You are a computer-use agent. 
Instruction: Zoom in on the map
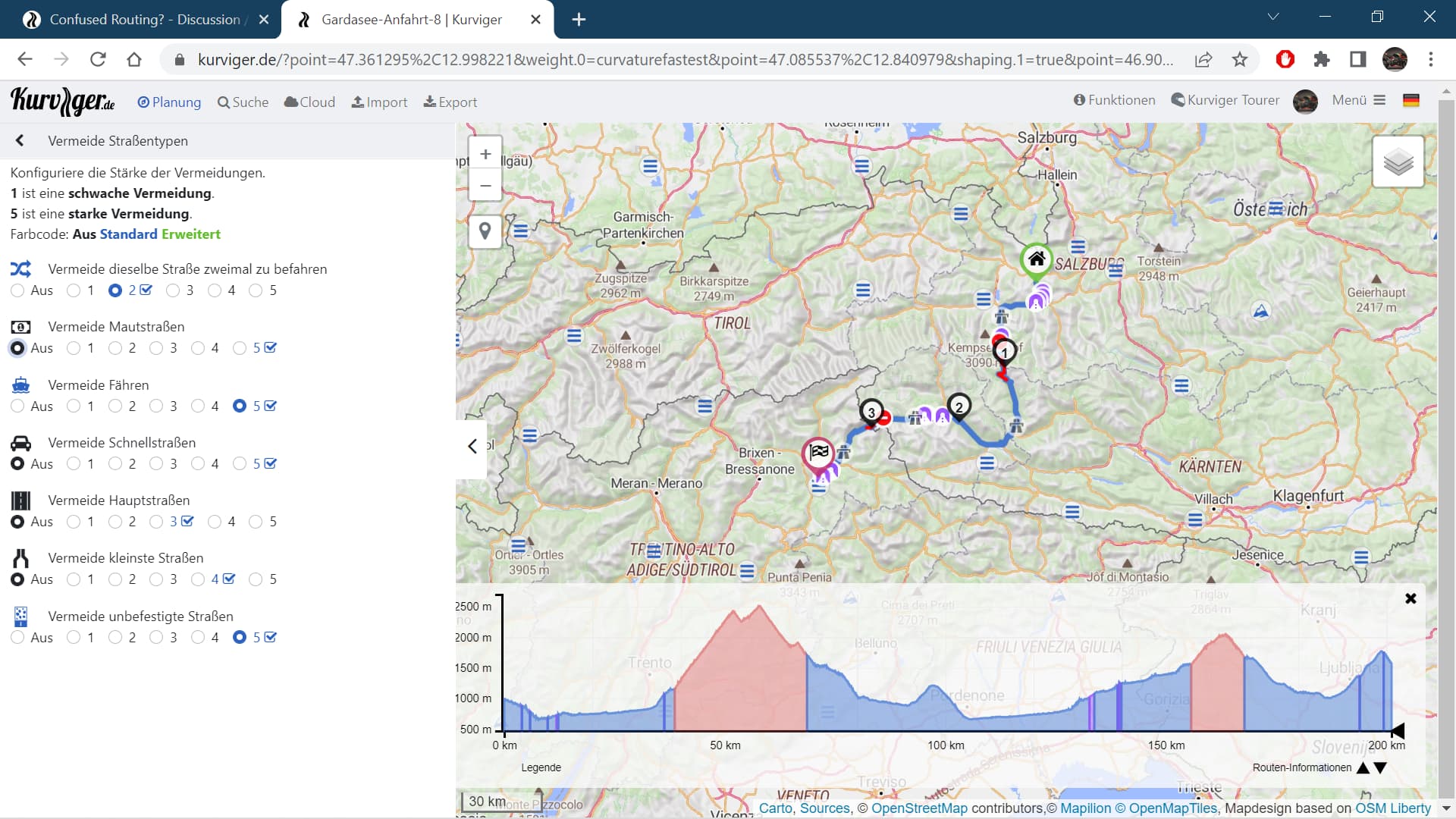coord(485,154)
